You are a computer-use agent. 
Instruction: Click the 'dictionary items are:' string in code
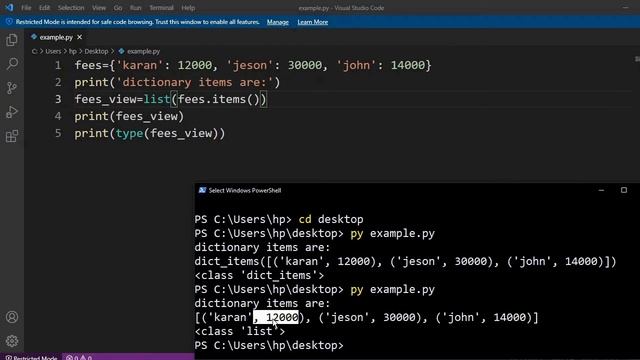(x=194, y=82)
